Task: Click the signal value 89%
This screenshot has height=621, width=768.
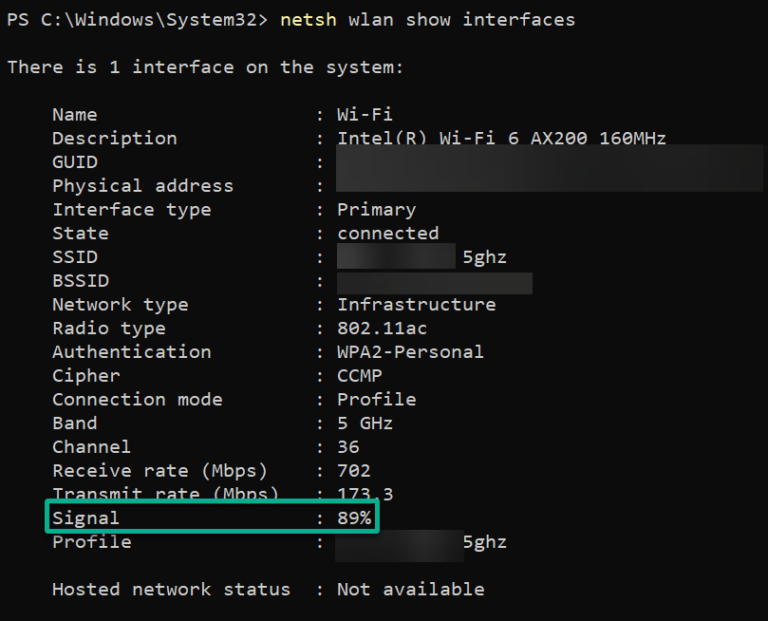Action: 354,518
